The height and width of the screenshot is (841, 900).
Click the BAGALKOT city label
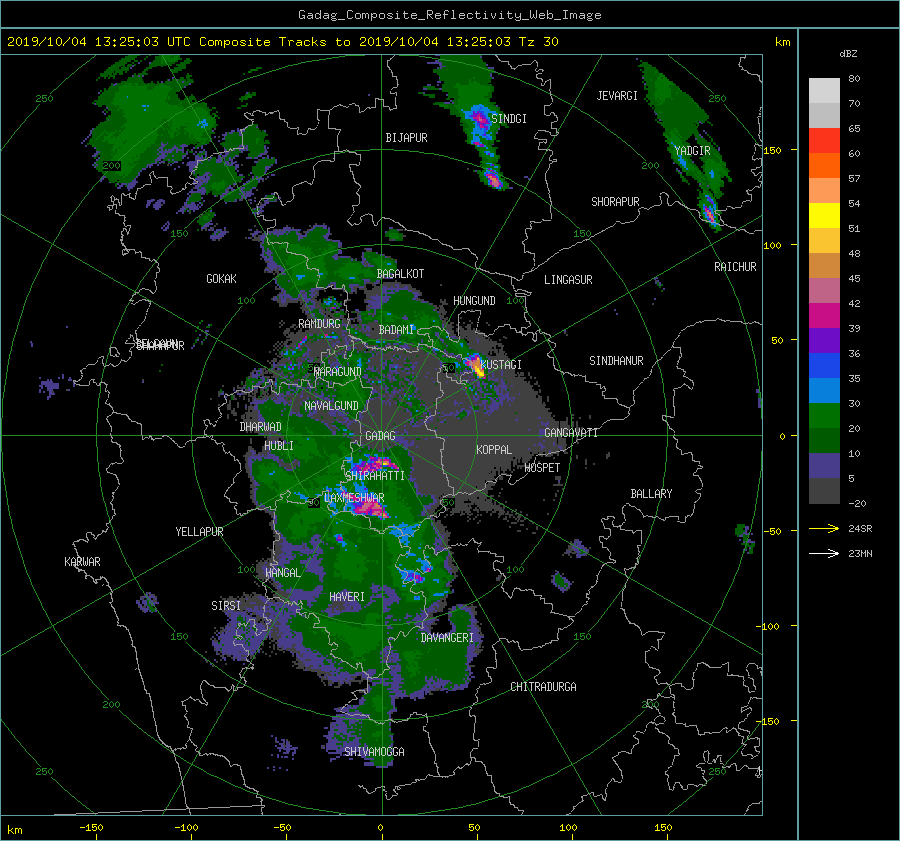point(400,274)
